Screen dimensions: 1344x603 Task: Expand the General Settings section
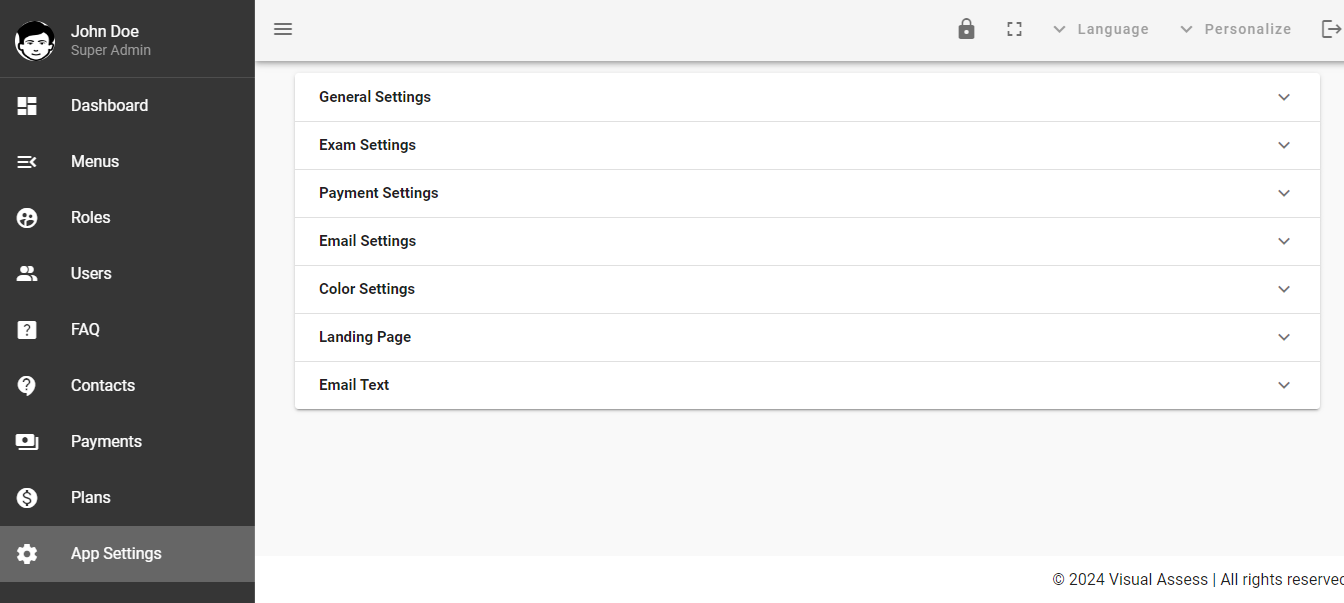point(807,96)
